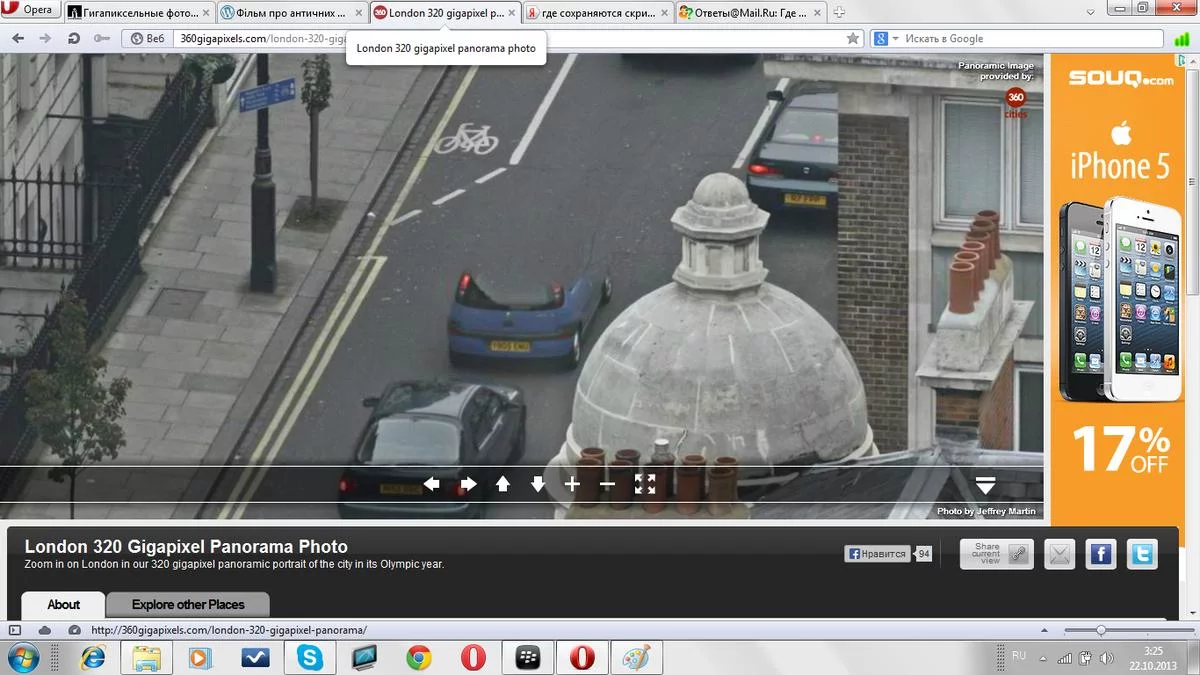The image size is (1200, 675).
Task: Zoom out using the minus control
Action: coord(607,484)
